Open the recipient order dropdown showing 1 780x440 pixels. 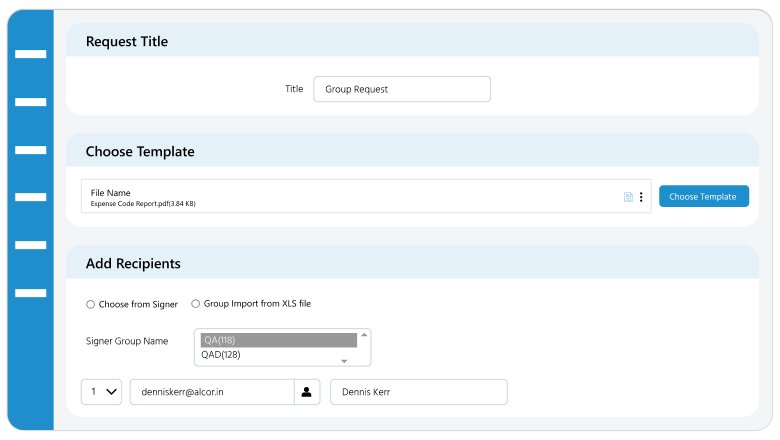101,392
